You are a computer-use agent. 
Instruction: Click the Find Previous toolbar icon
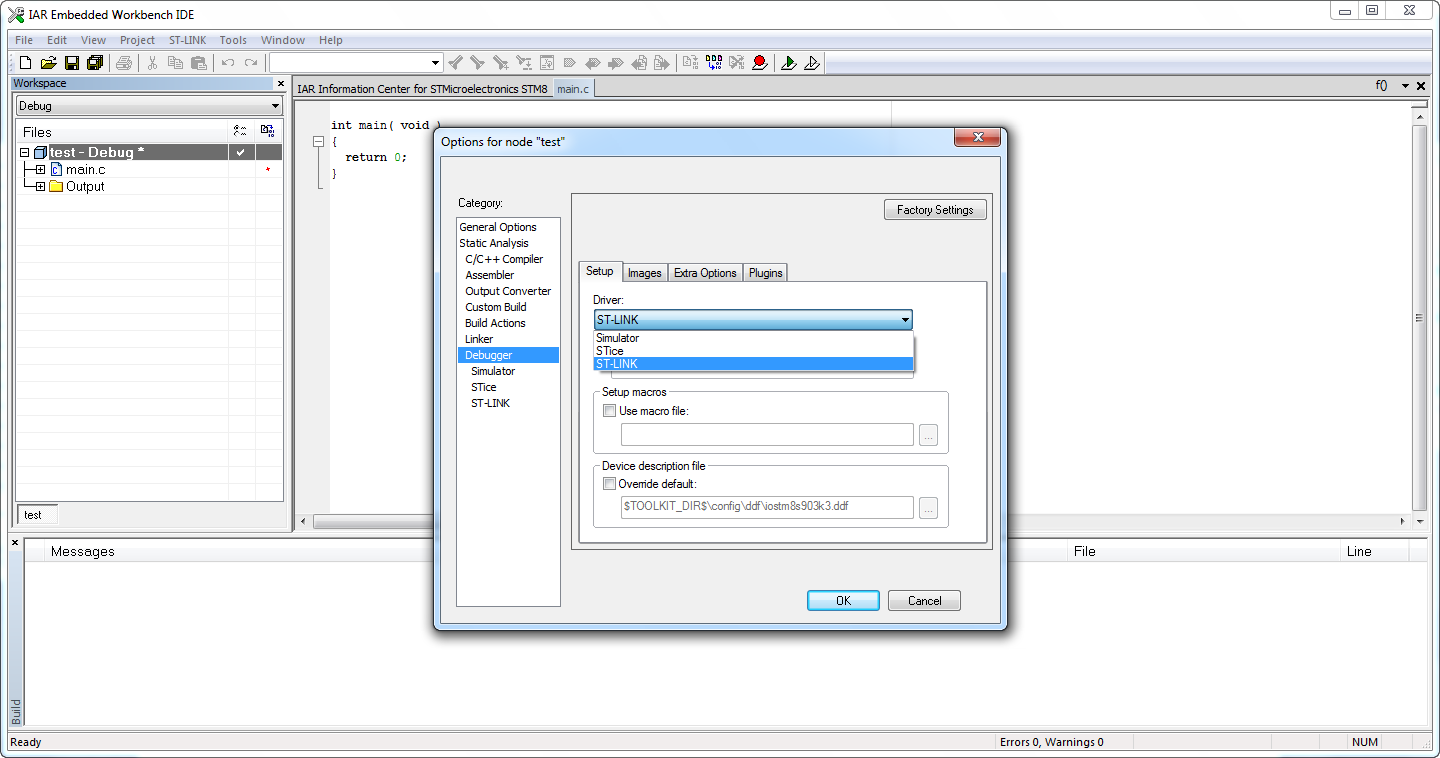click(x=456, y=63)
